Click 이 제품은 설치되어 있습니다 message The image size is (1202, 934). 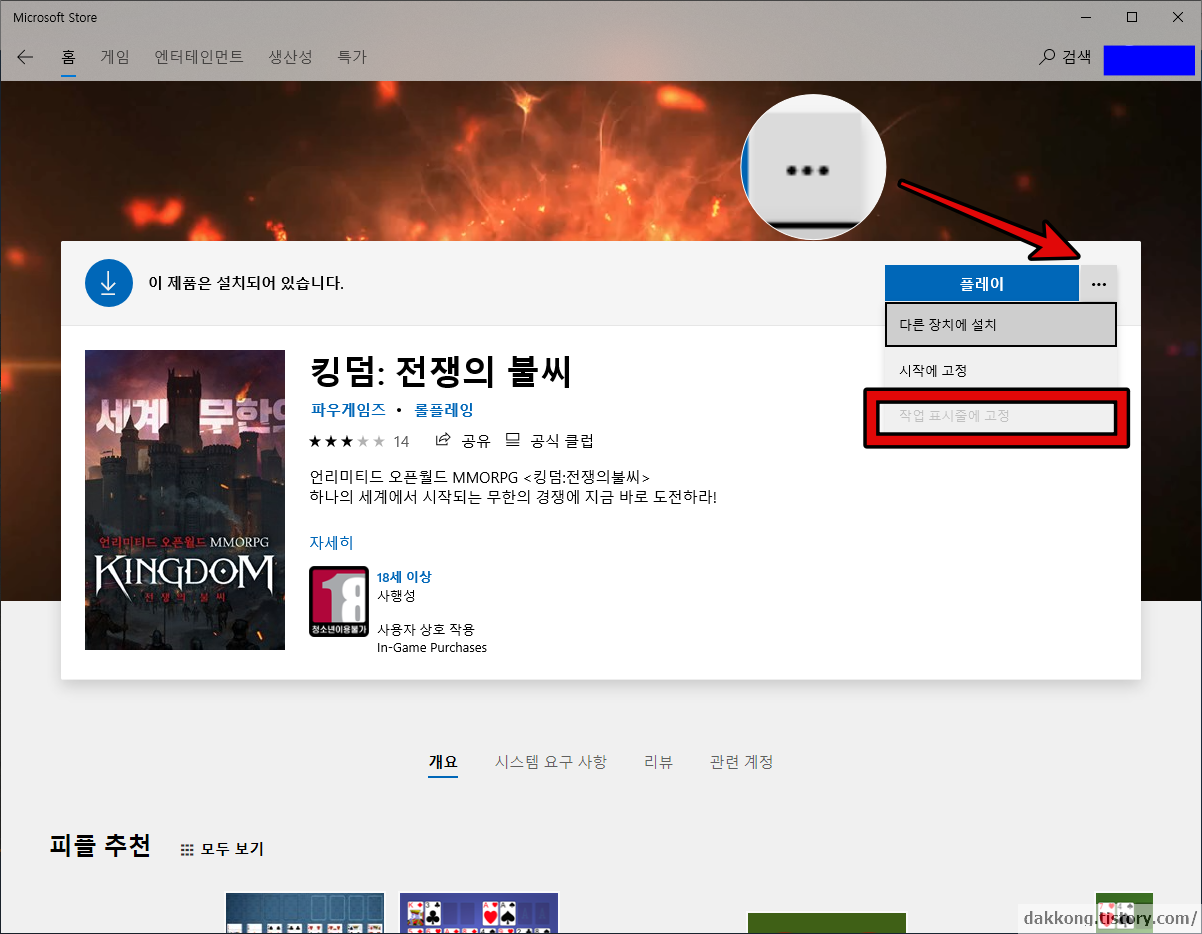coord(246,283)
